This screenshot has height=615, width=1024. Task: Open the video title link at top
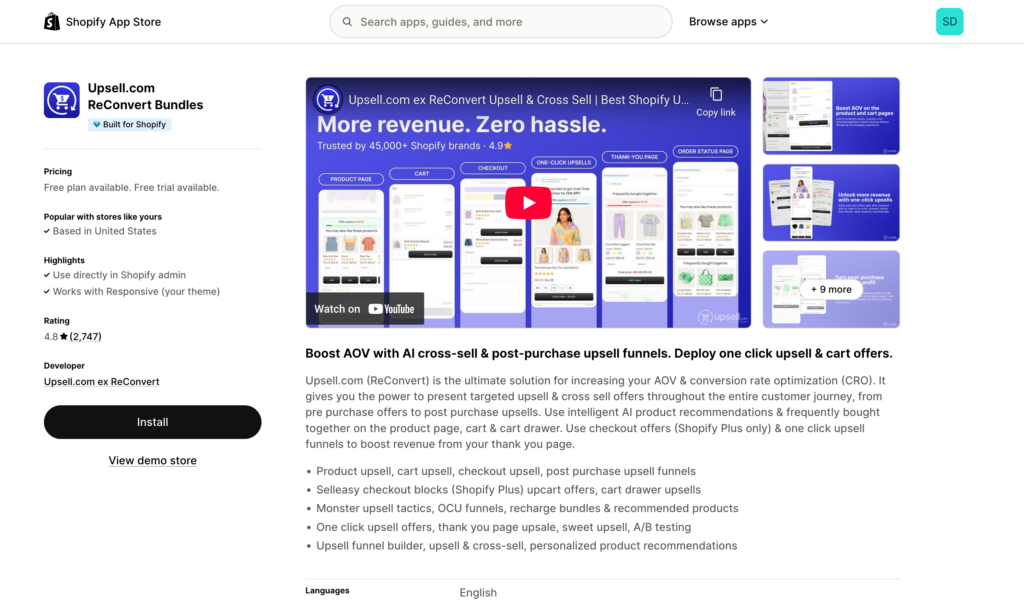click(519, 100)
